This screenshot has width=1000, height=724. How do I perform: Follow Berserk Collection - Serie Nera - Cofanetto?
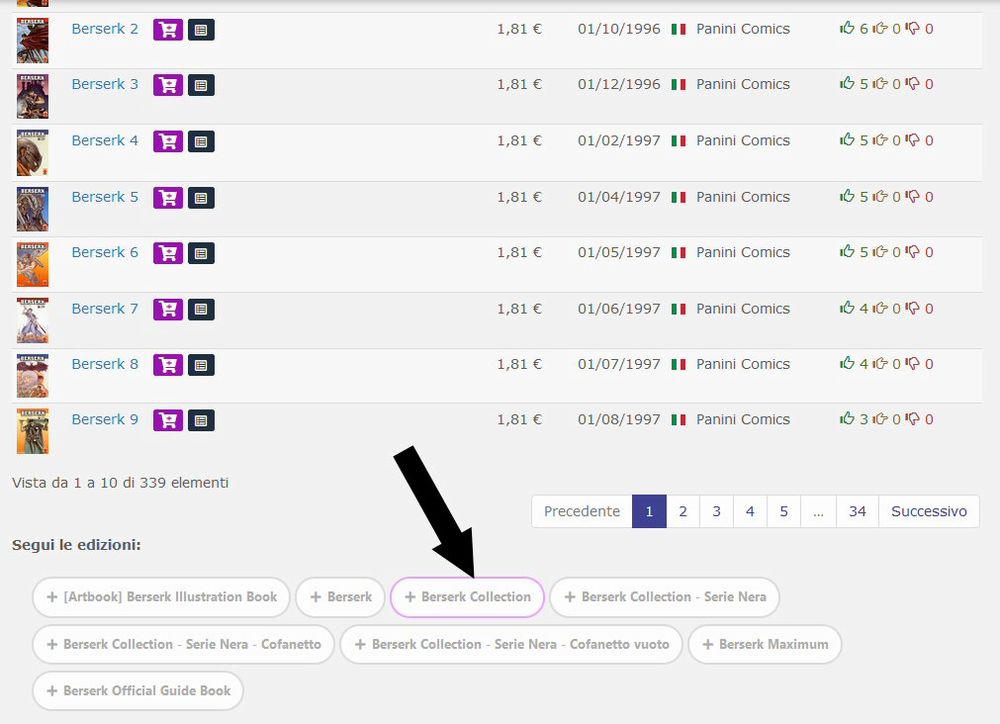[x=183, y=644]
